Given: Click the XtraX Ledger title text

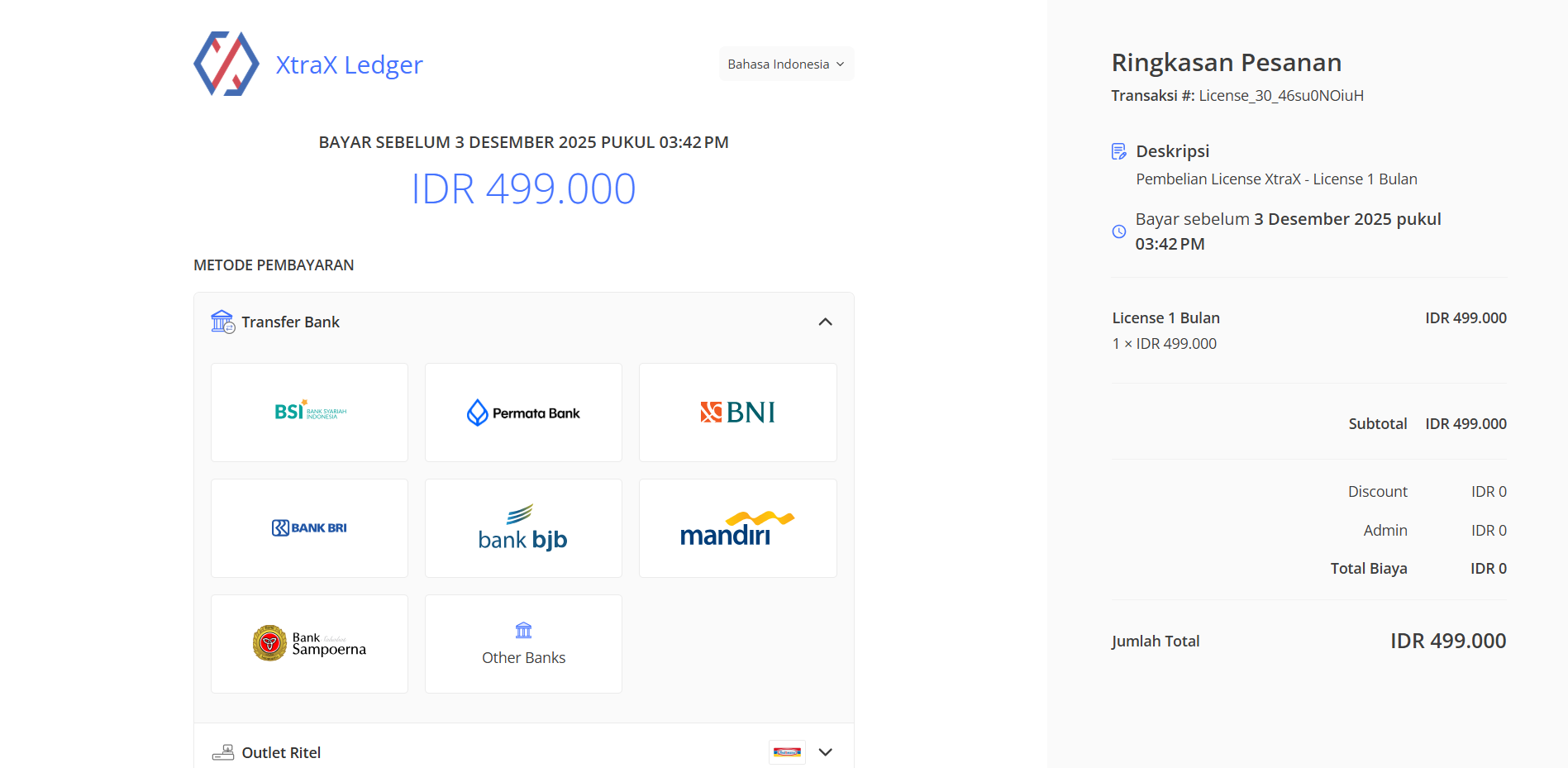Looking at the screenshot, I should [349, 64].
